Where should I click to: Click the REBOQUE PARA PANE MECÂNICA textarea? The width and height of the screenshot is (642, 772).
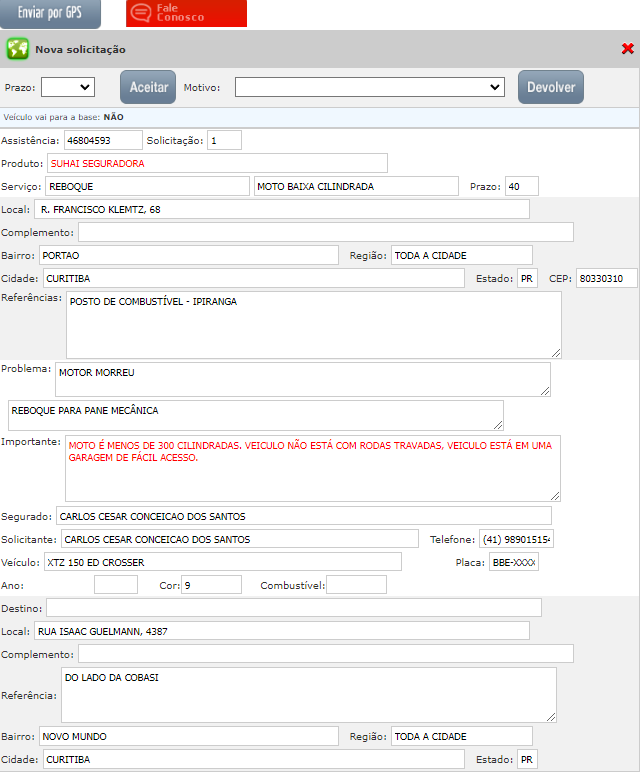(x=256, y=416)
